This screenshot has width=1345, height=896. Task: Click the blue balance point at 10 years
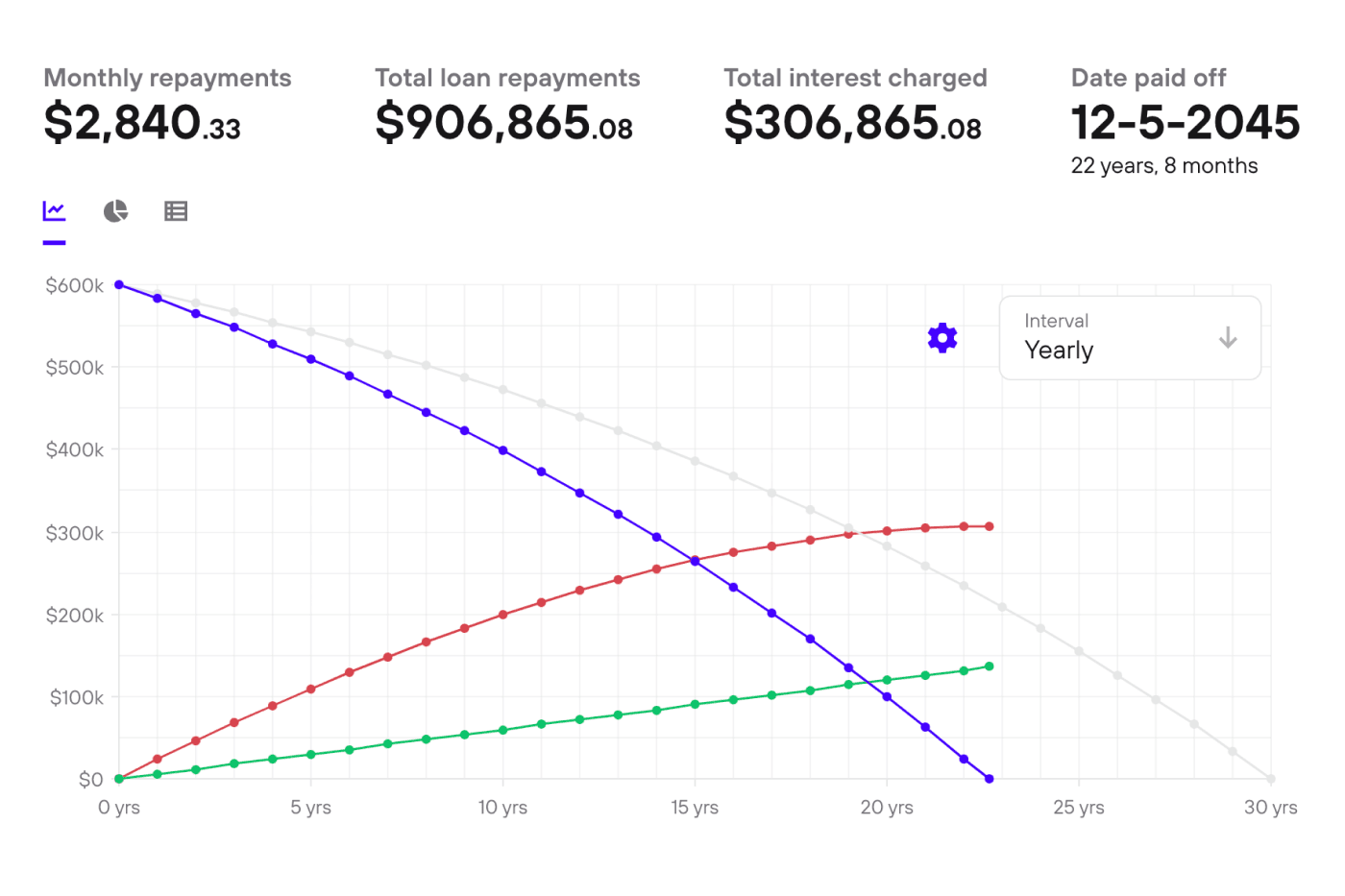point(502,450)
